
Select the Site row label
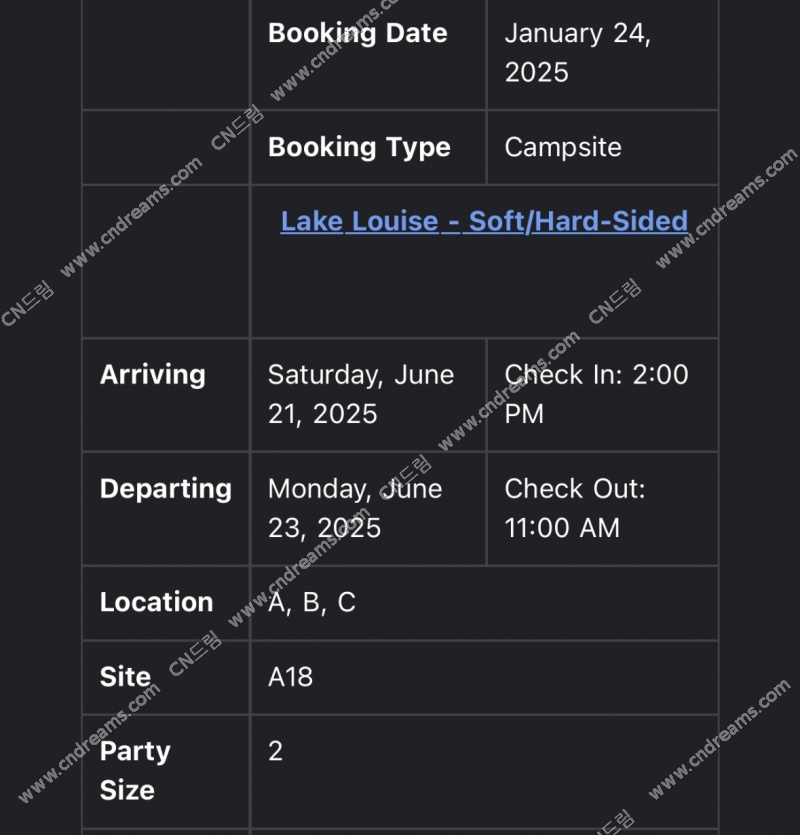tap(125, 677)
